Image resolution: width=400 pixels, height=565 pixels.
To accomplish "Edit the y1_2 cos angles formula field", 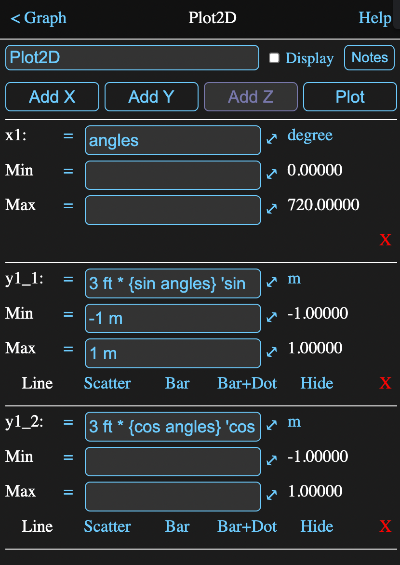I will [x=173, y=427].
